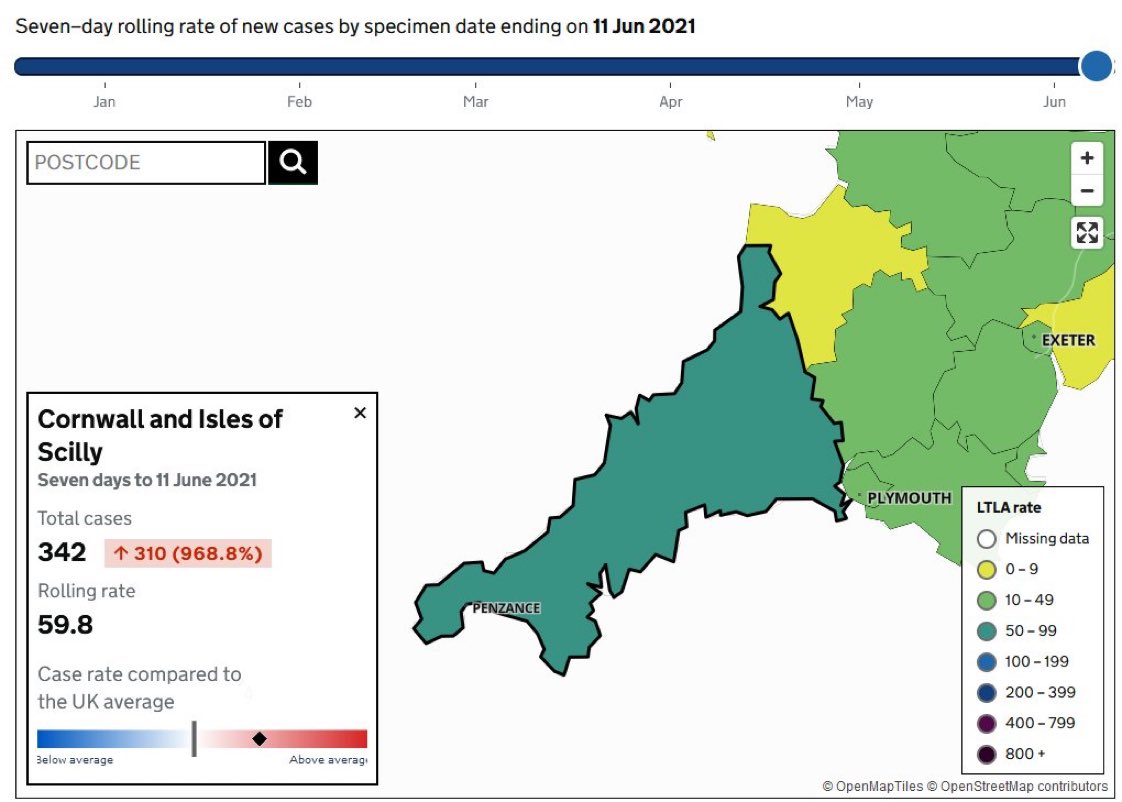Click the 0 – 9 yellow legend swatch

987,569
